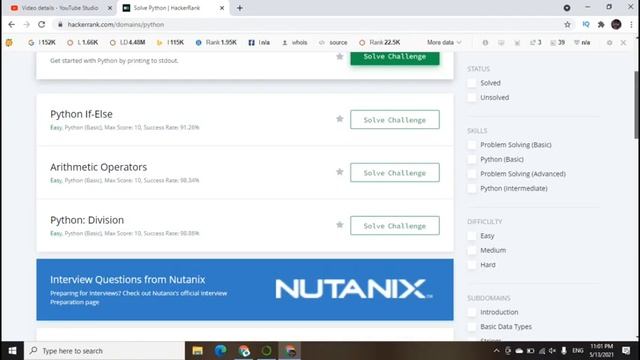Open Nutanix interview questions banner
The image size is (640, 360).
tap(245, 289)
